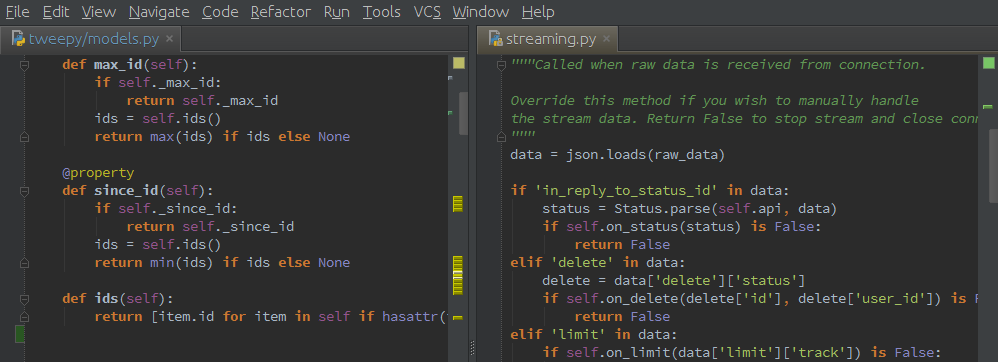Close the tweepy/models.py tab
The height and width of the screenshot is (362, 998).
(169, 39)
